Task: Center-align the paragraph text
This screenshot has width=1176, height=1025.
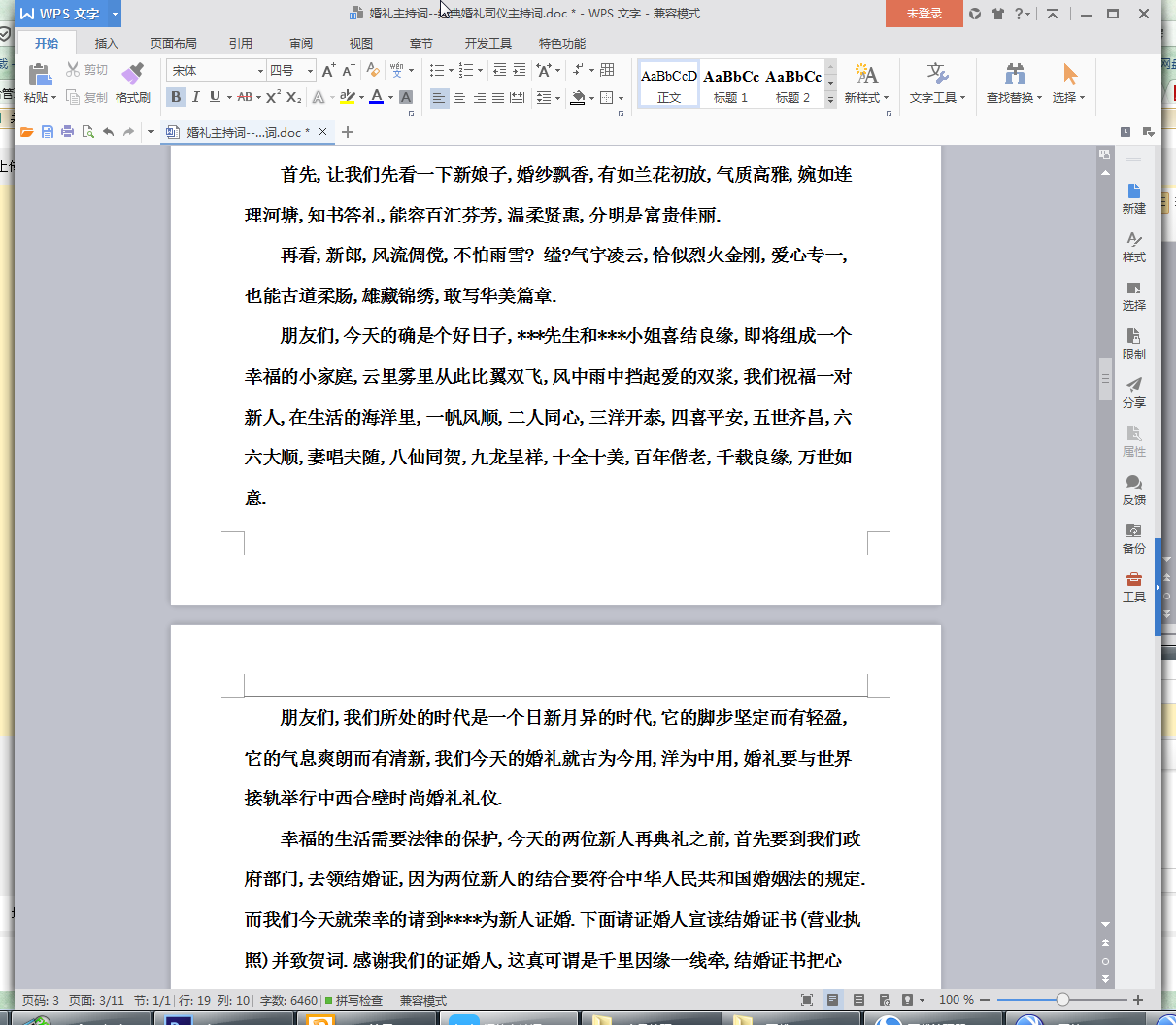Action: pyautogui.click(x=459, y=97)
